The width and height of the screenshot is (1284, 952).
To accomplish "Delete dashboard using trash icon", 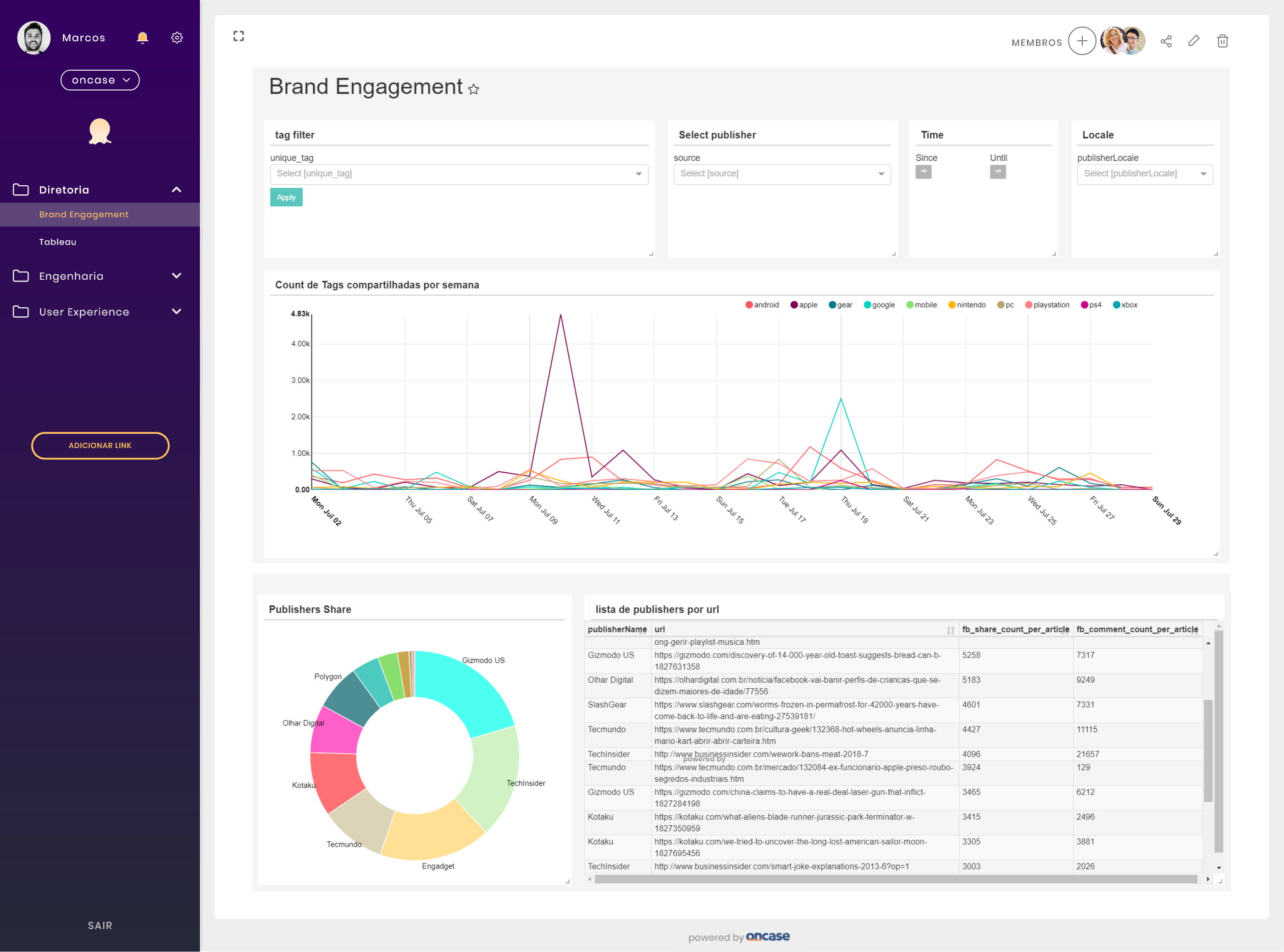I will click(1223, 41).
